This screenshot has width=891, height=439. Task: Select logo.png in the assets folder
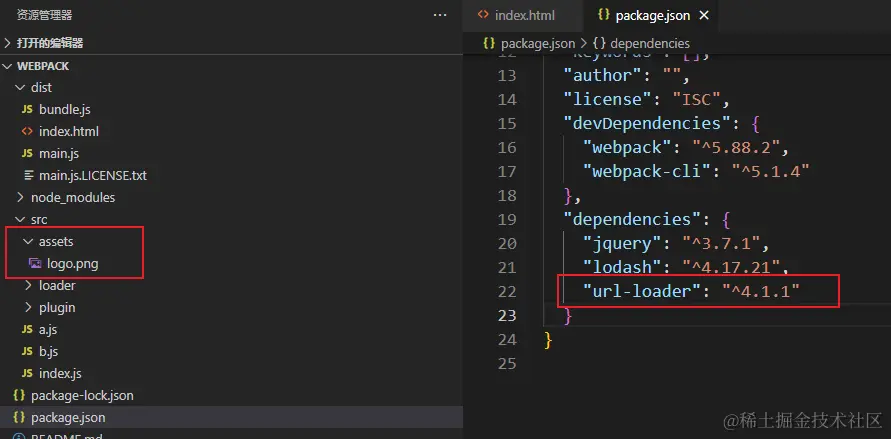pyautogui.click(x=73, y=264)
